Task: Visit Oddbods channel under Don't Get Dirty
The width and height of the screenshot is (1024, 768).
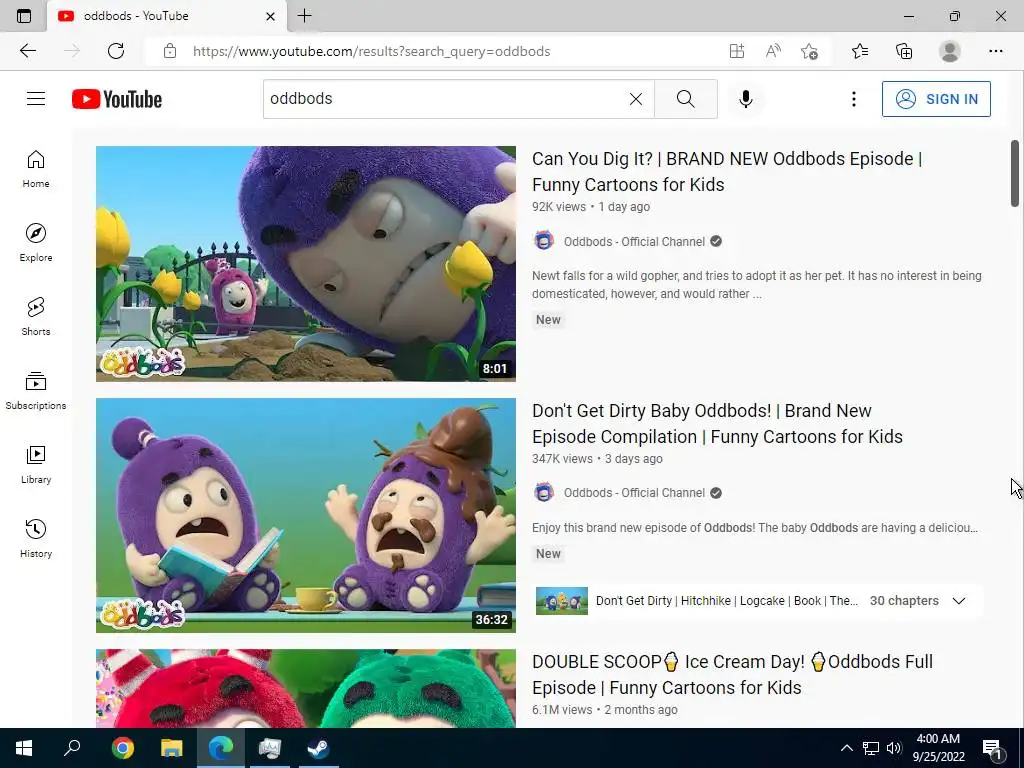Action: 634,493
